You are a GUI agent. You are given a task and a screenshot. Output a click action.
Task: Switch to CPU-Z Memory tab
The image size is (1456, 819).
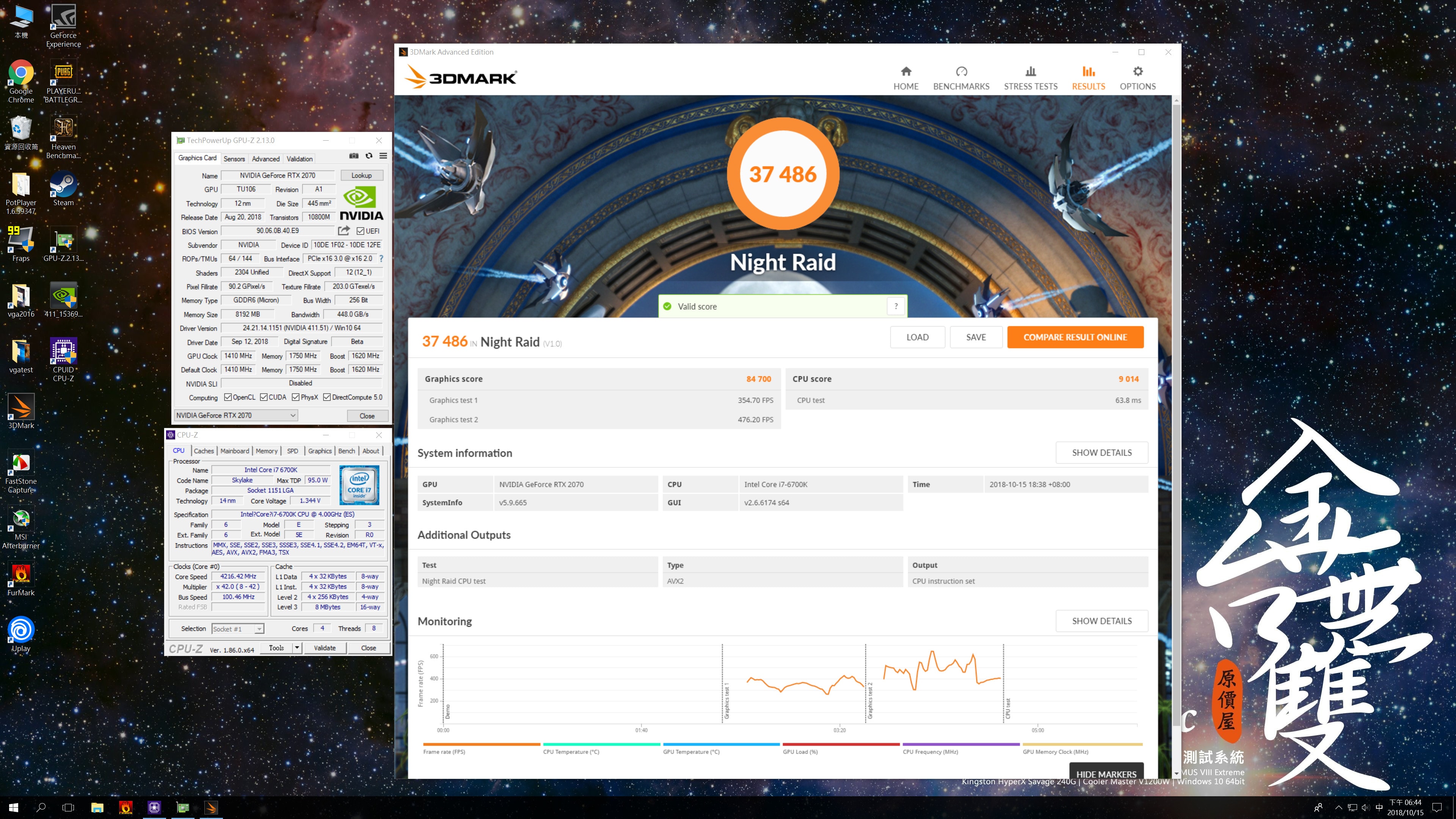pos(267,451)
